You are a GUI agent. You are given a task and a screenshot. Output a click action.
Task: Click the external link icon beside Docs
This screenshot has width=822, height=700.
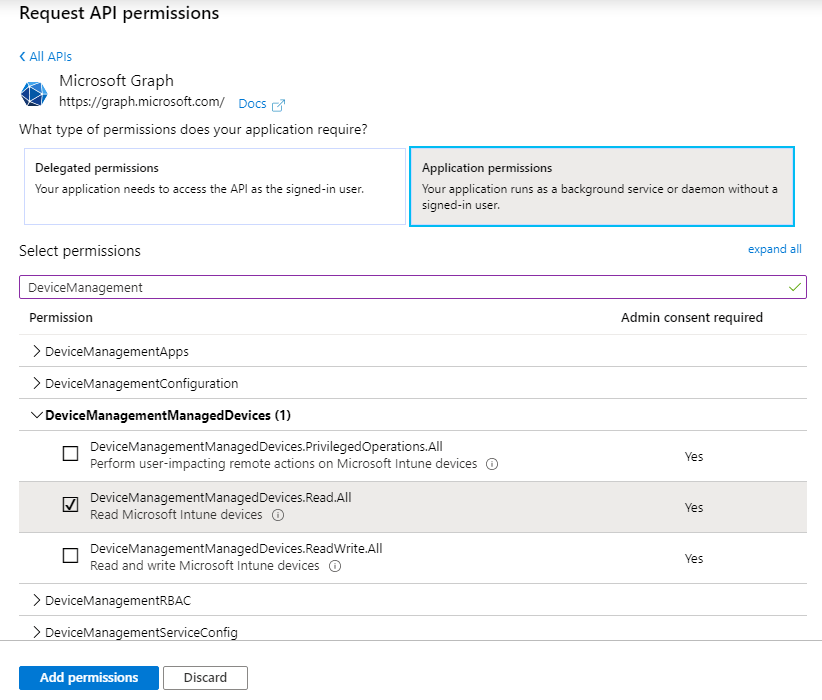(x=279, y=105)
